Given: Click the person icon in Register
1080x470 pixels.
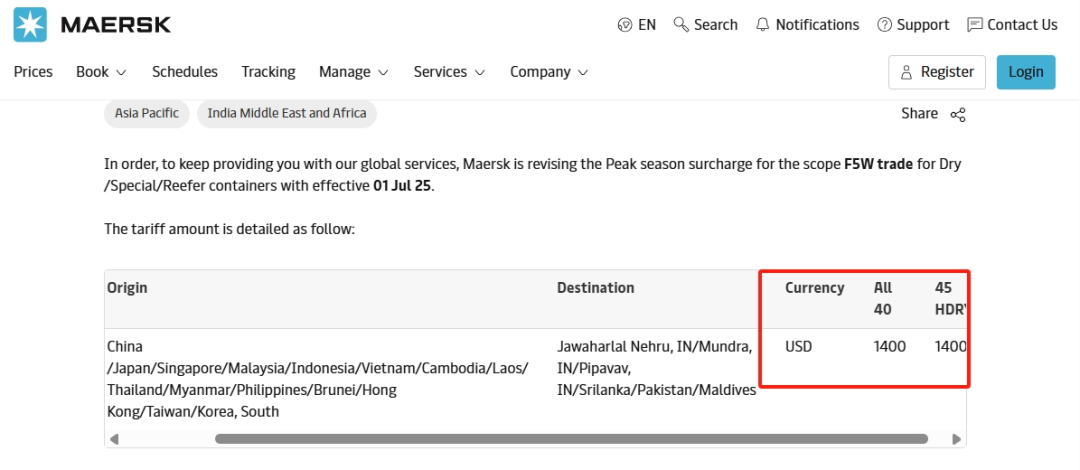Looking at the screenshot, I should (906, 72).
